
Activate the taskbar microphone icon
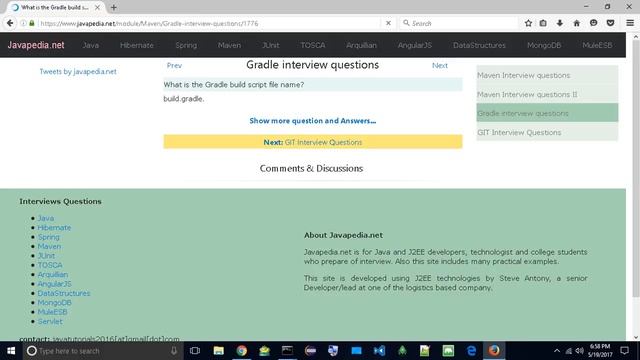click(x=174, y=351)
